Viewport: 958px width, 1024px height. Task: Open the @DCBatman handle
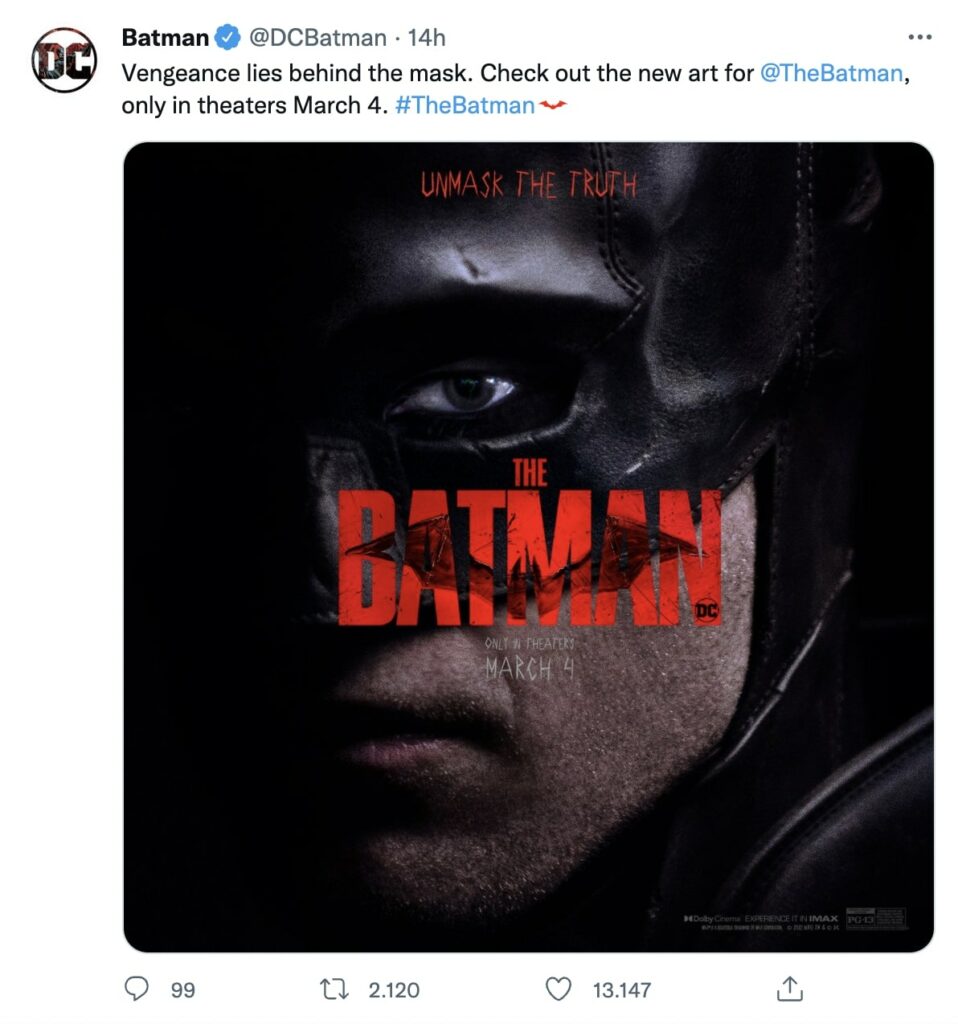tap(318, 38)
